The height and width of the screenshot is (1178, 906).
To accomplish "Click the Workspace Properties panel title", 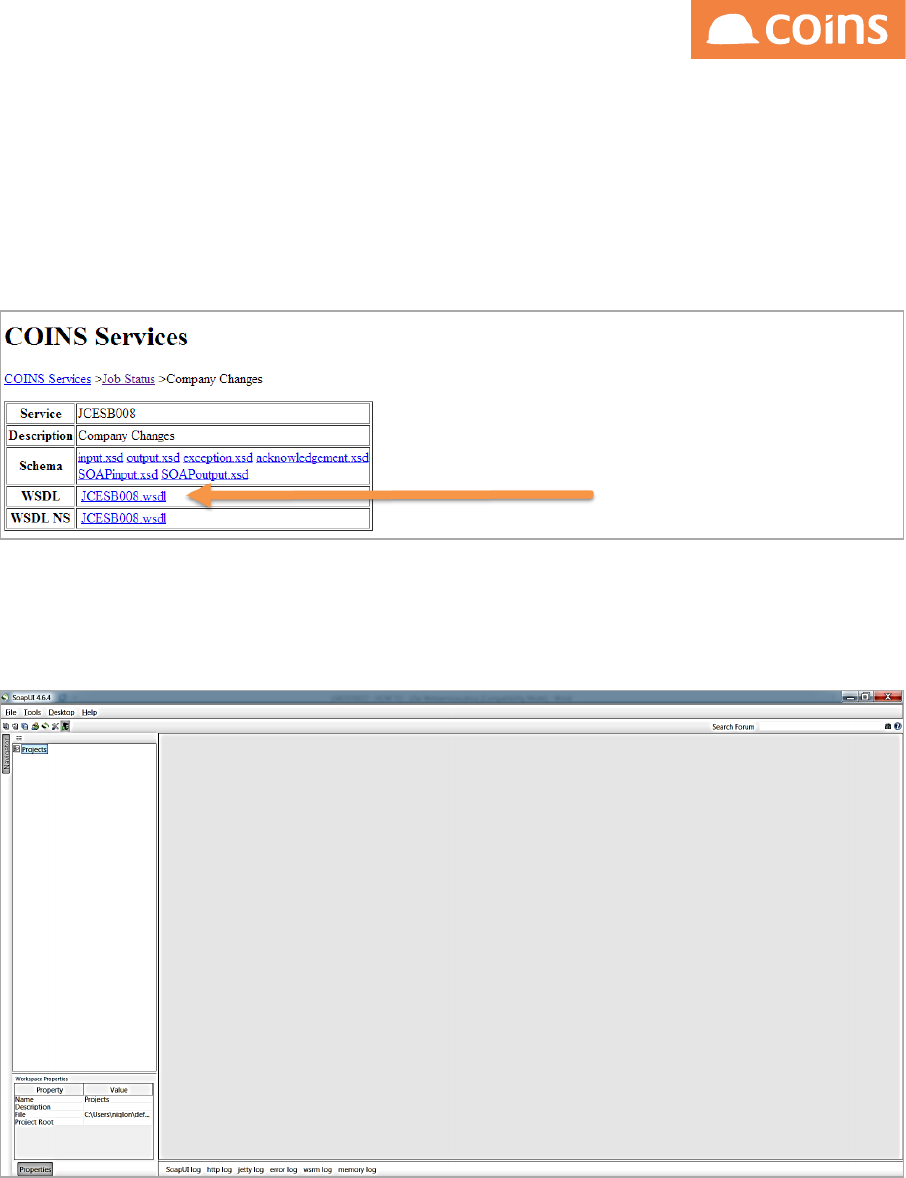I will coord(41,1079).
